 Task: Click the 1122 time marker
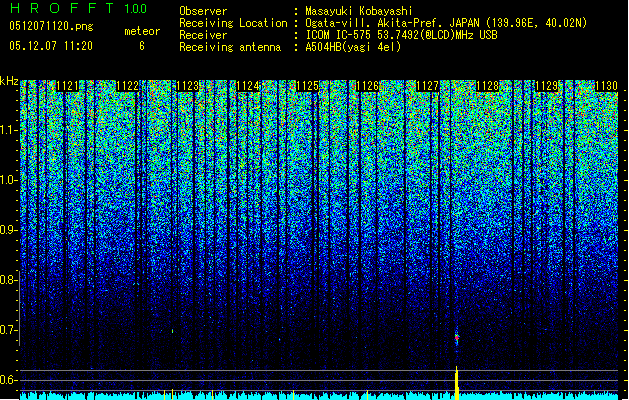coord(127,86)
